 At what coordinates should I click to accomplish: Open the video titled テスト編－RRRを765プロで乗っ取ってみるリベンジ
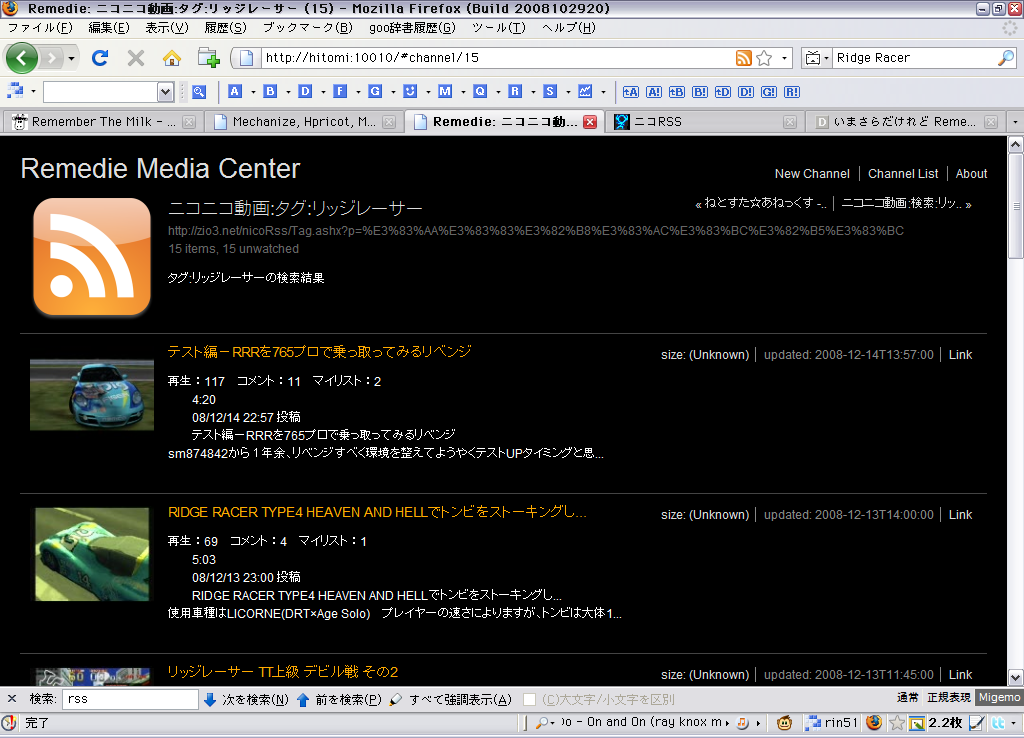click(x=319, y=351)
